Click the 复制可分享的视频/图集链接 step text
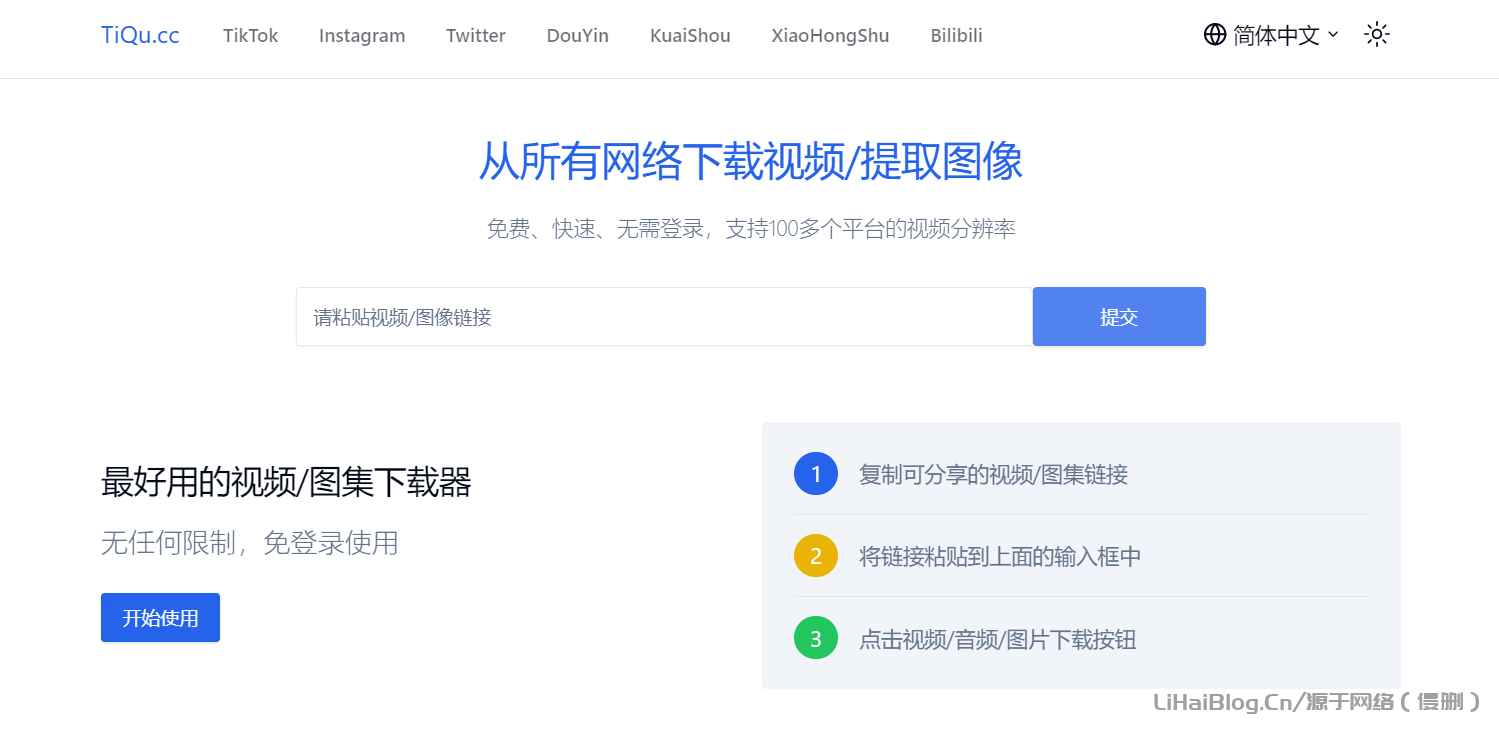Screen dimensions: 1499x730 coord(993,475)
